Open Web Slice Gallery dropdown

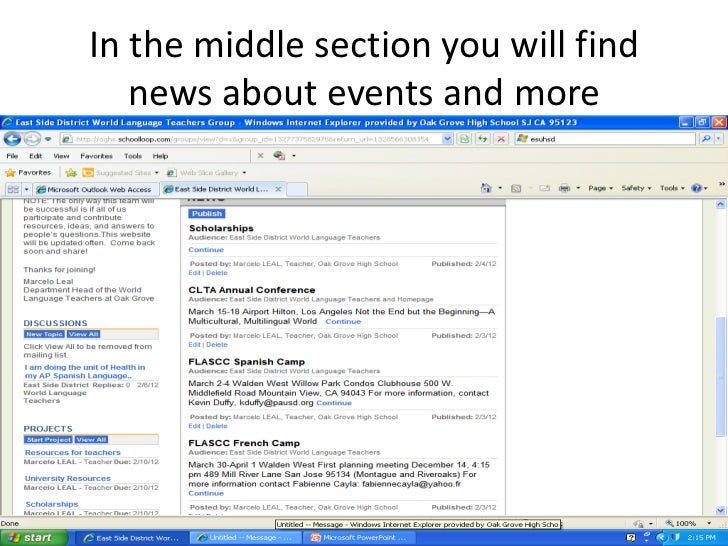point(206,173)
